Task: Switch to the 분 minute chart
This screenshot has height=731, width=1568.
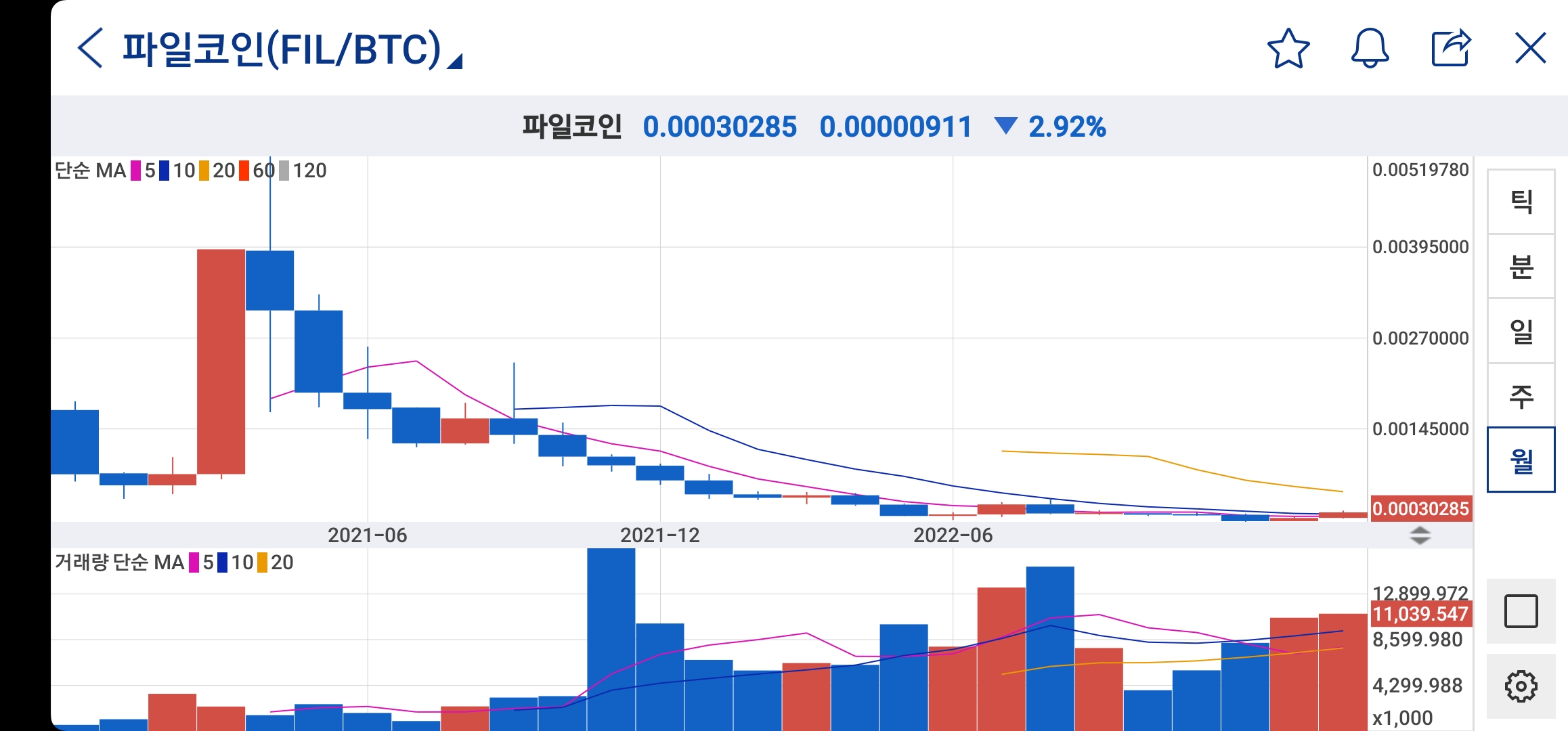Action: click(x=1521, y=267)
